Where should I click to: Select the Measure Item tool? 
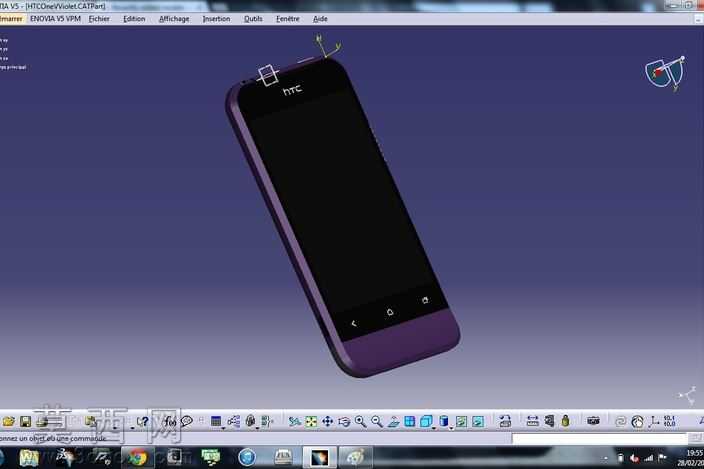549,421
